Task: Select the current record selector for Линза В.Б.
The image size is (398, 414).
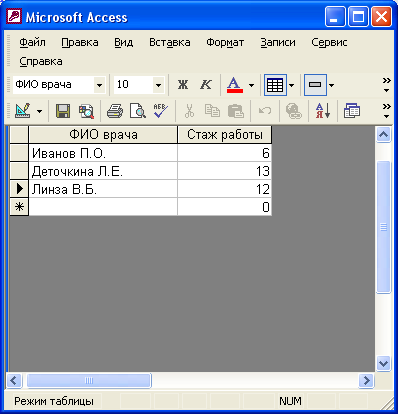Action: pos(19,189)
